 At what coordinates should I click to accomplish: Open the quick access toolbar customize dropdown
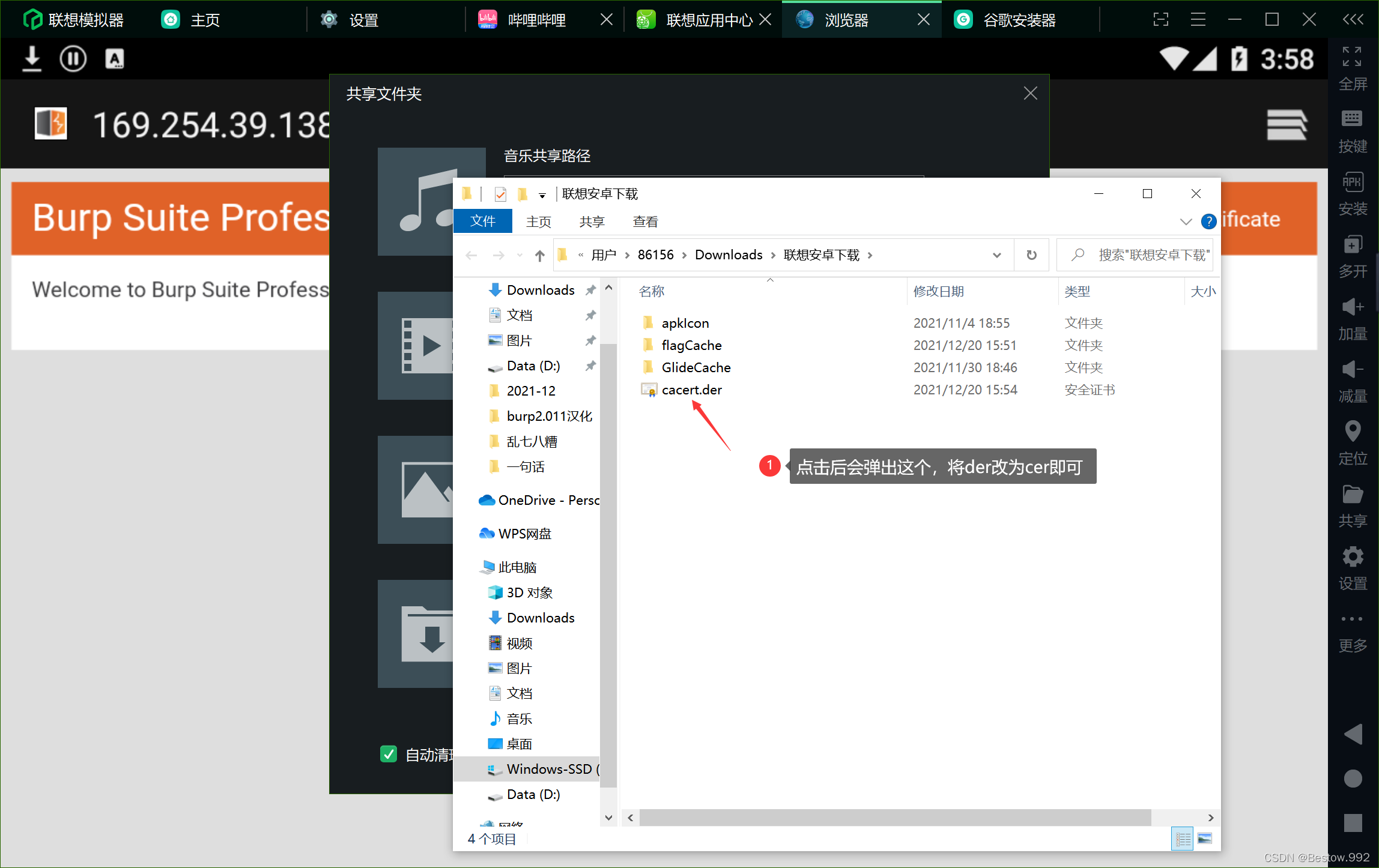(x=542, y=195)
